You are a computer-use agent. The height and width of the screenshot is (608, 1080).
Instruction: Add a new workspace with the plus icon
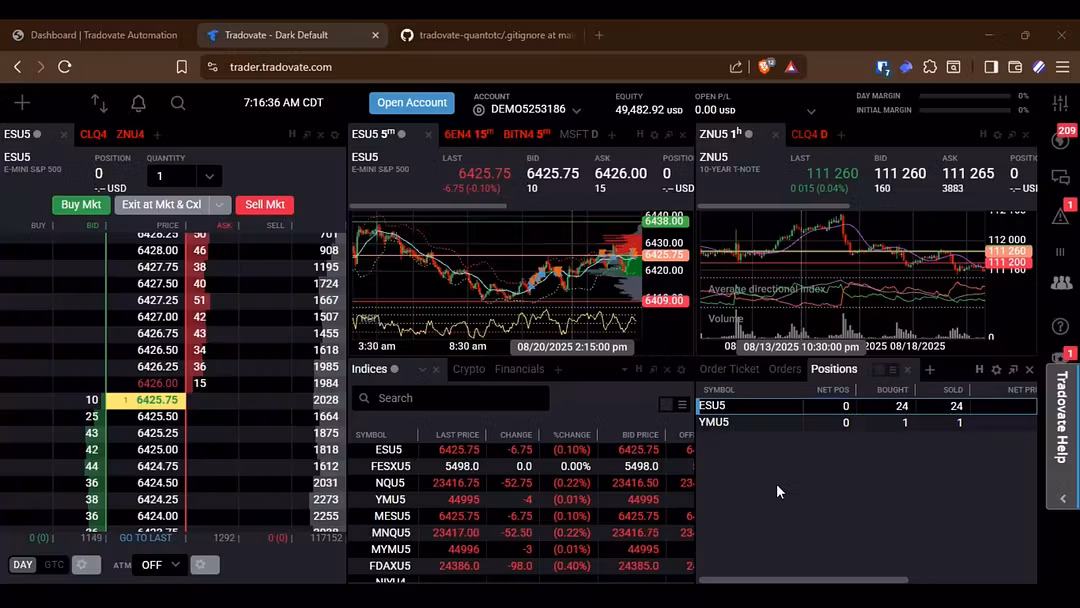pyautogui.click(x=22, y=103)
